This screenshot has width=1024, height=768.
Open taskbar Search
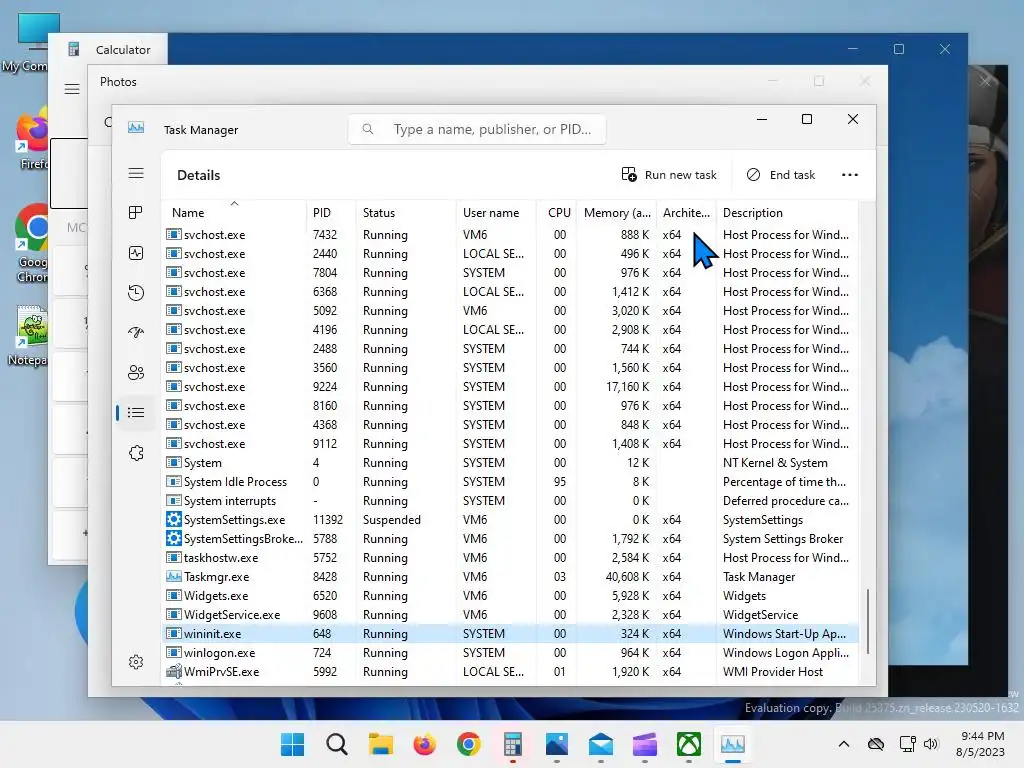pyautogui.click(x=337, y=744)
